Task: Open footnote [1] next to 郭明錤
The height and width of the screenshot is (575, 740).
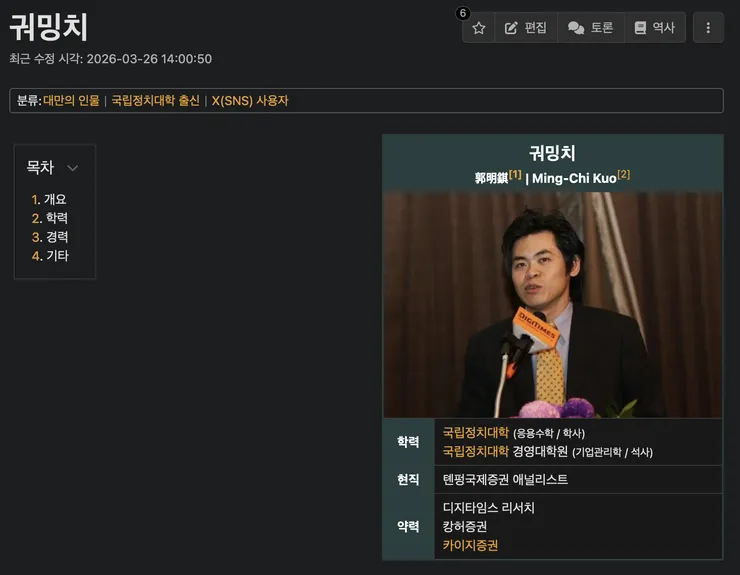Action: 515,174
